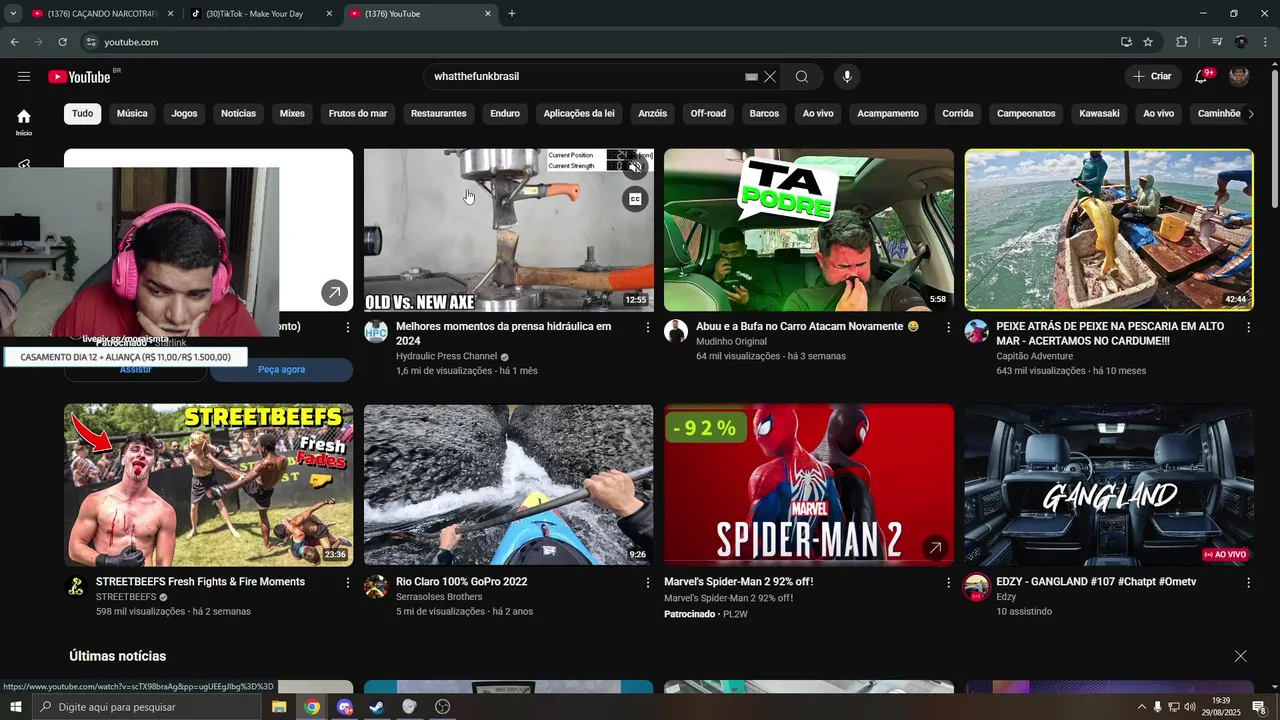Select the Frutos do mar chip
The height and width of the screenshot is (720, 1280).
click(358, 114)
